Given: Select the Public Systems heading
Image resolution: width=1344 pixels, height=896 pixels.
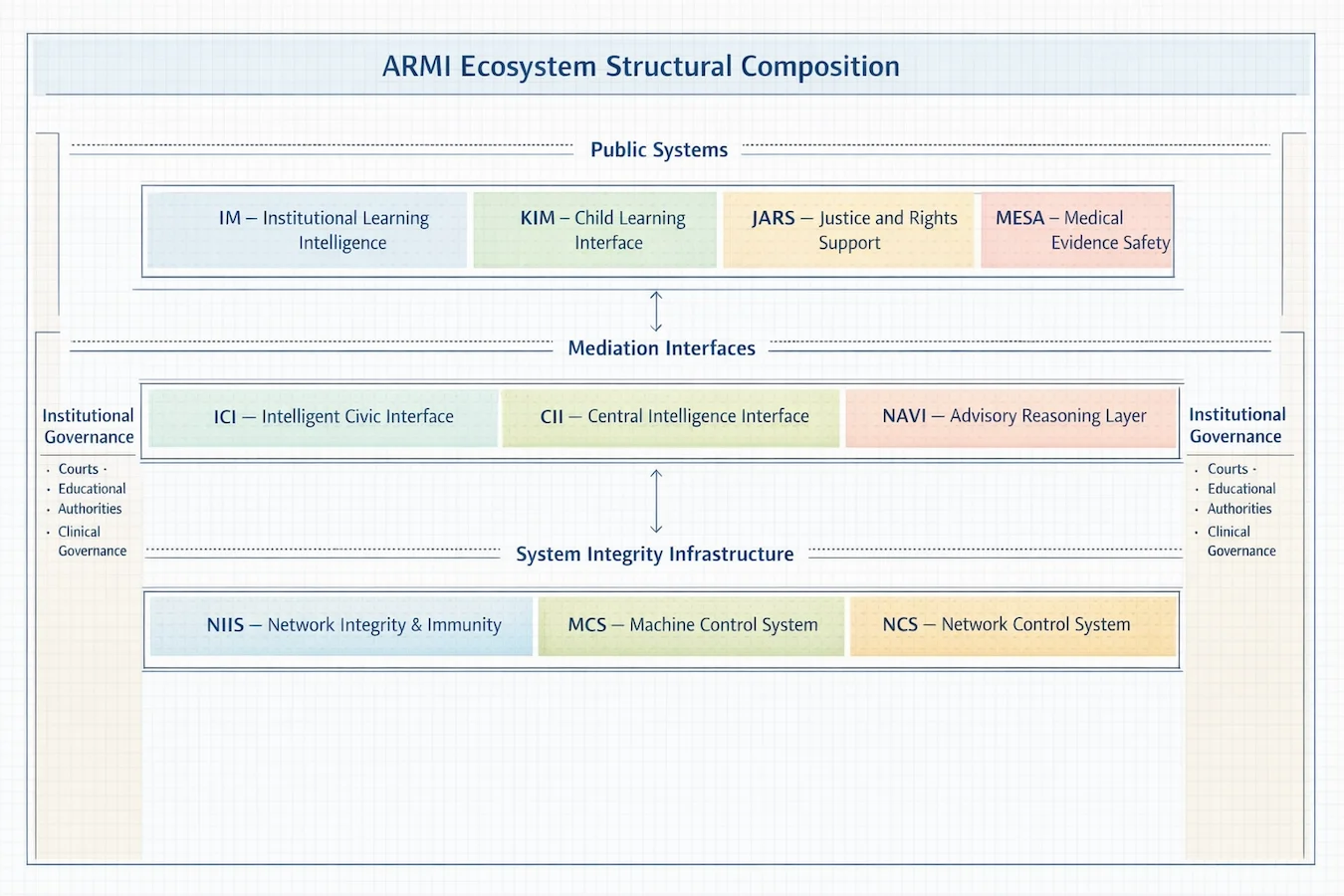Looking at the screenshot, I should (x=659, y=149).
